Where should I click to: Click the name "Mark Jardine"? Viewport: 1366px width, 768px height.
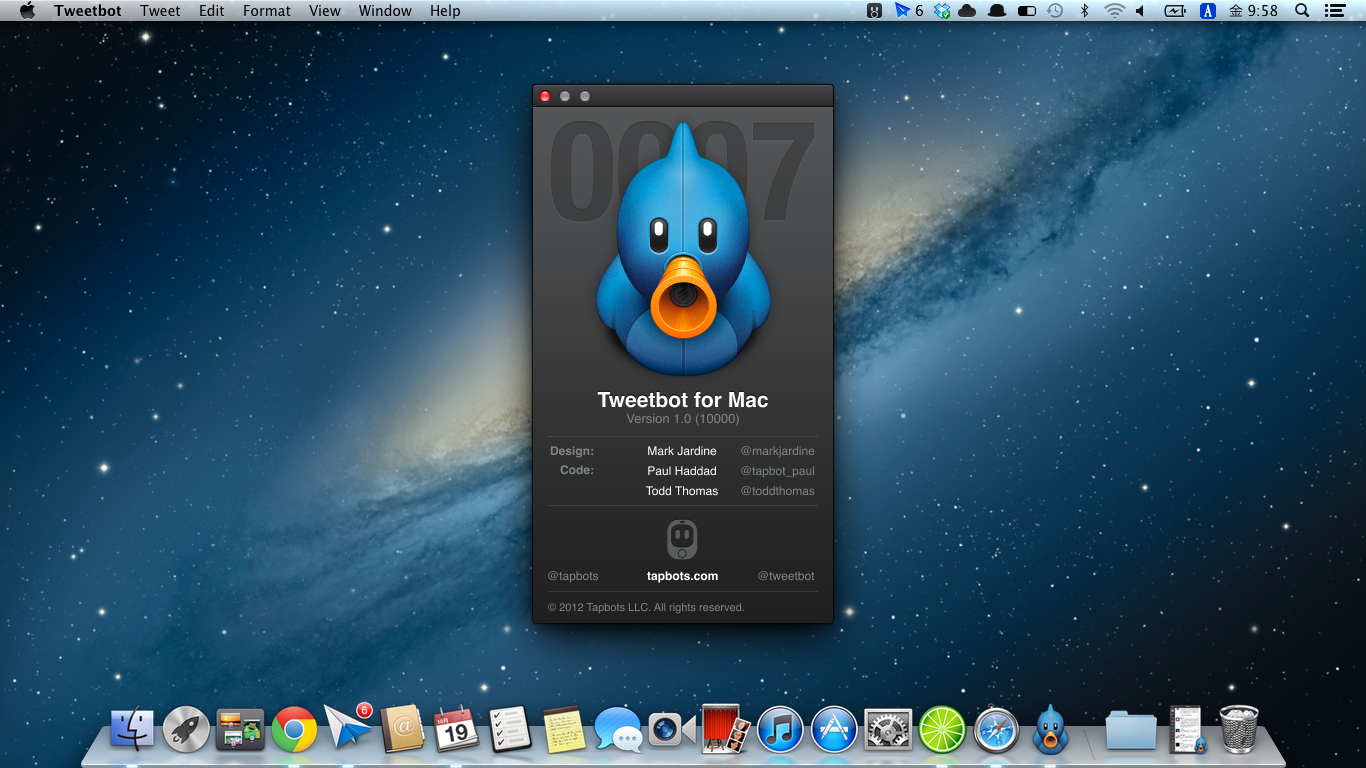[682, 451]
